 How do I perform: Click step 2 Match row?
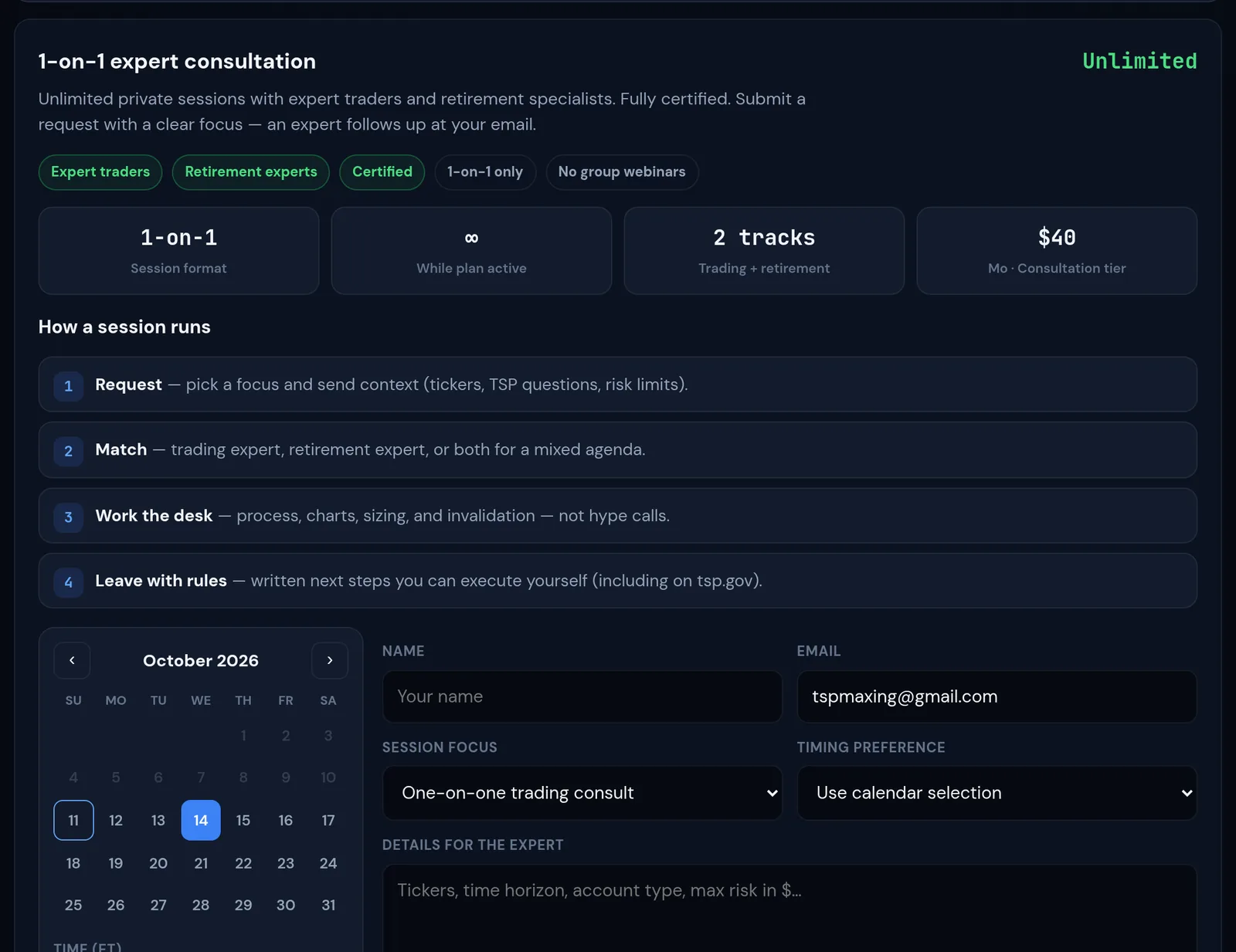(618, 449)
